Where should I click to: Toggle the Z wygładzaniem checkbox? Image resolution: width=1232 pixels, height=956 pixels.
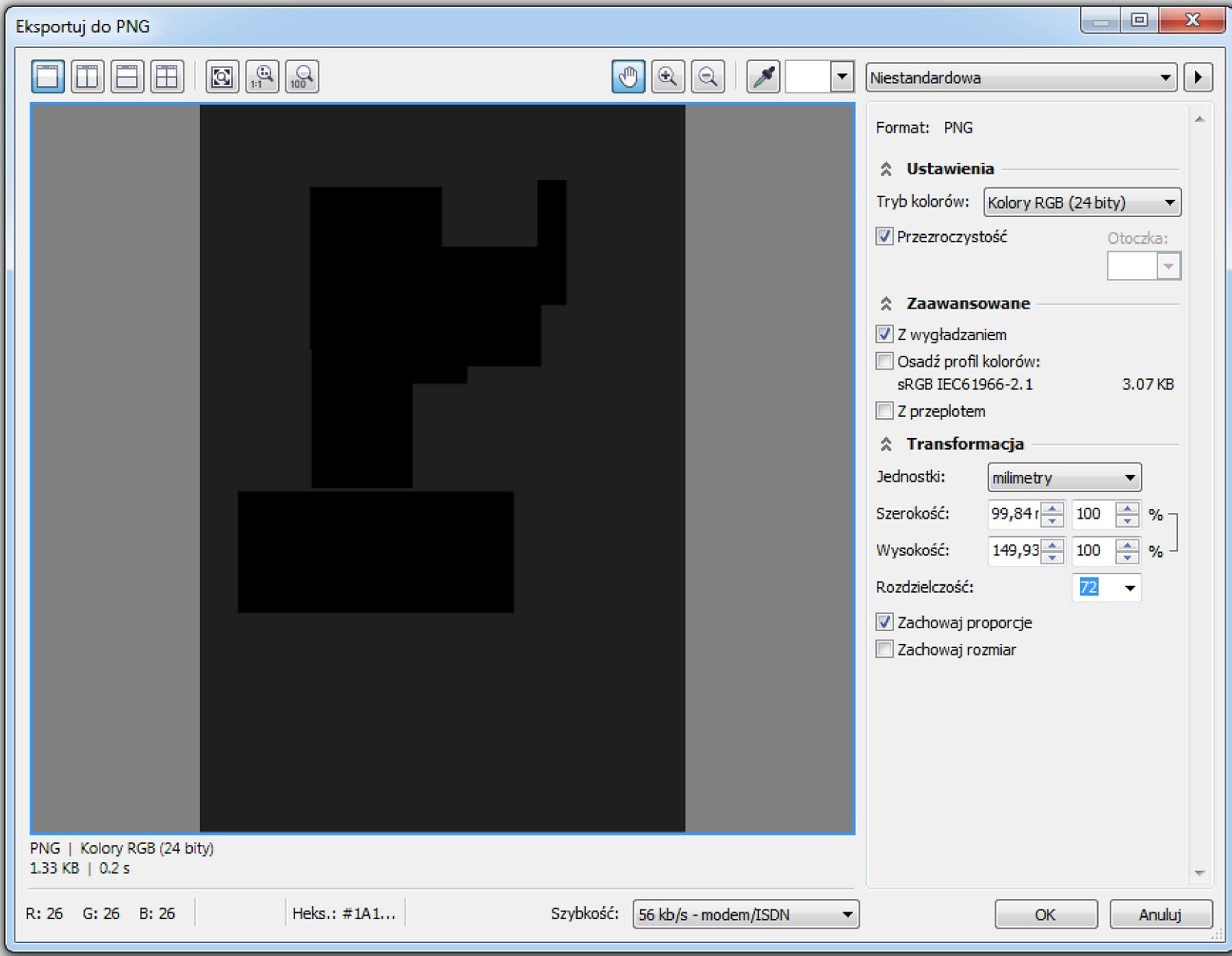click(884, 335)
